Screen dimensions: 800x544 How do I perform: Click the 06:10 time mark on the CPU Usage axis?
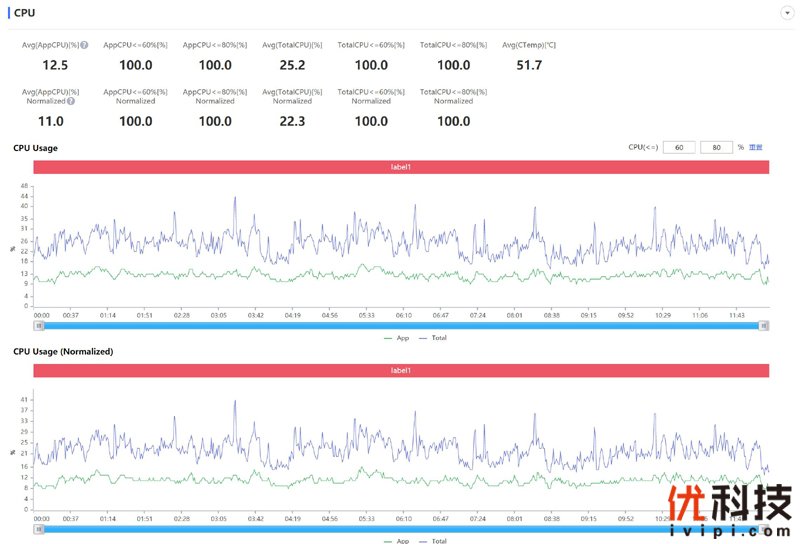(403, 314)
